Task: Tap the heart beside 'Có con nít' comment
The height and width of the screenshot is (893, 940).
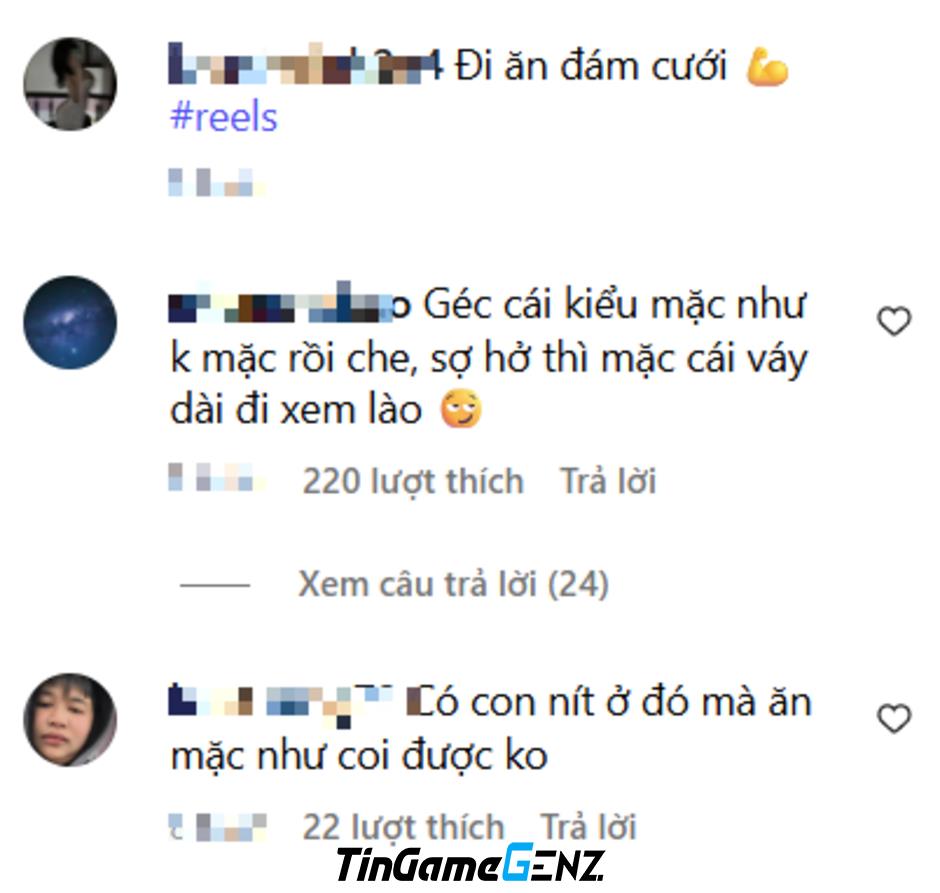Action: pos(894,718)
